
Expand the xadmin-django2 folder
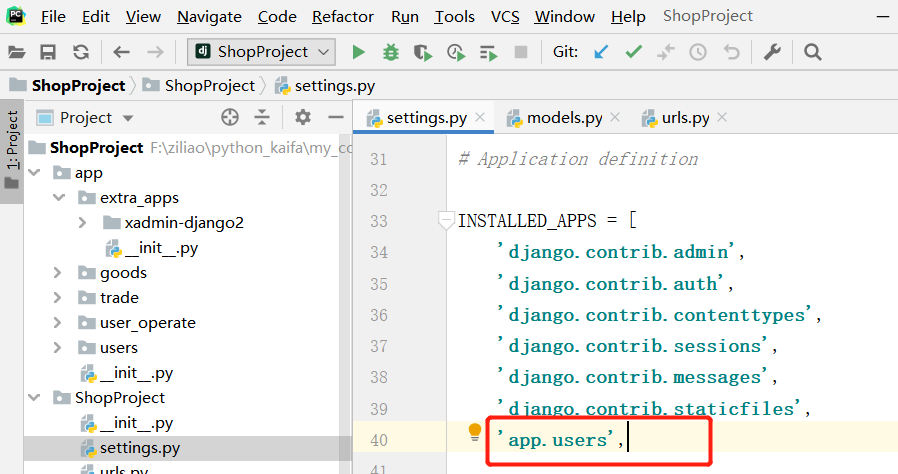coord(82,222)
